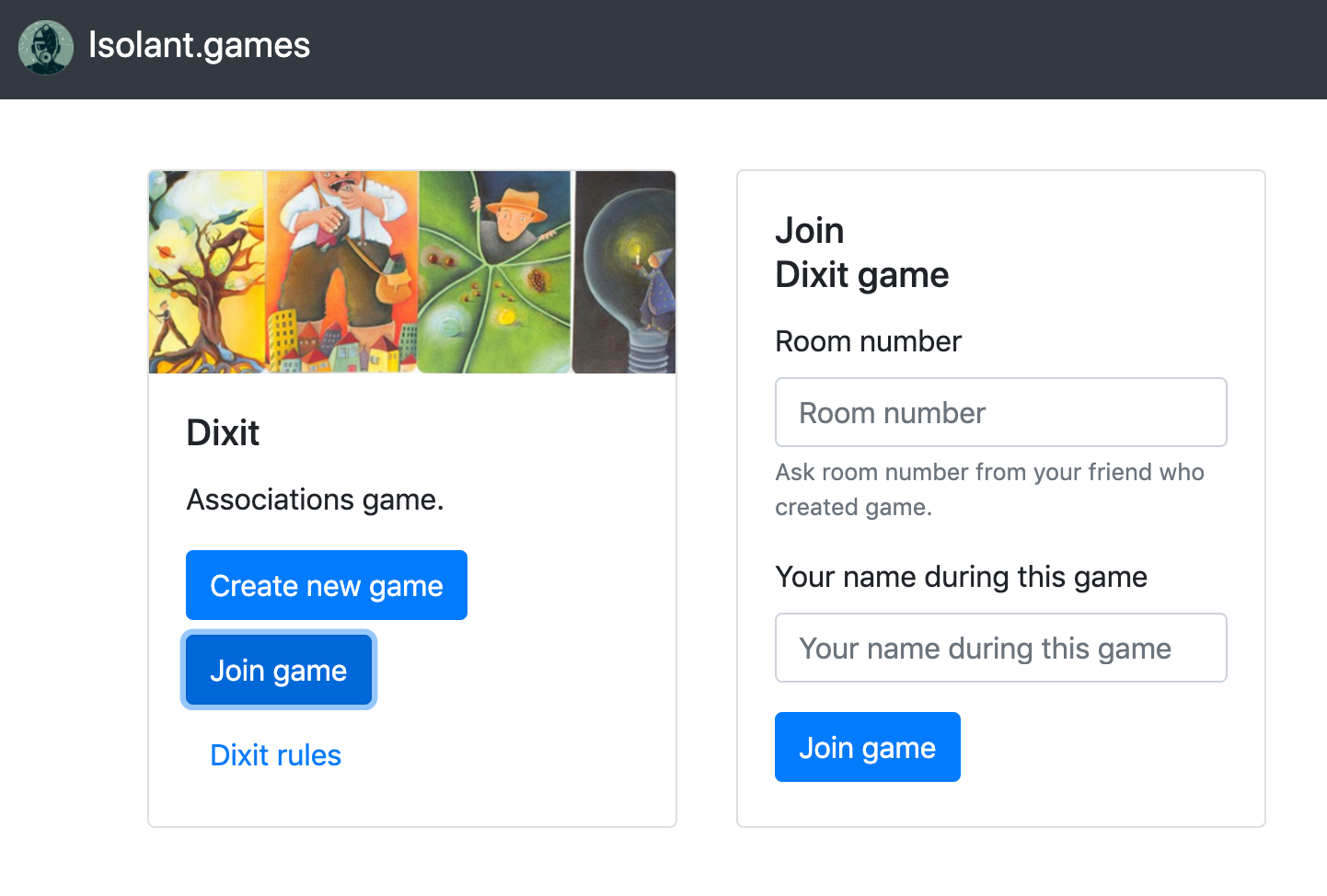This screenshot has height=896, width=1327.
Task: Submit the Join game form button
Action: [x=868, y=747]
